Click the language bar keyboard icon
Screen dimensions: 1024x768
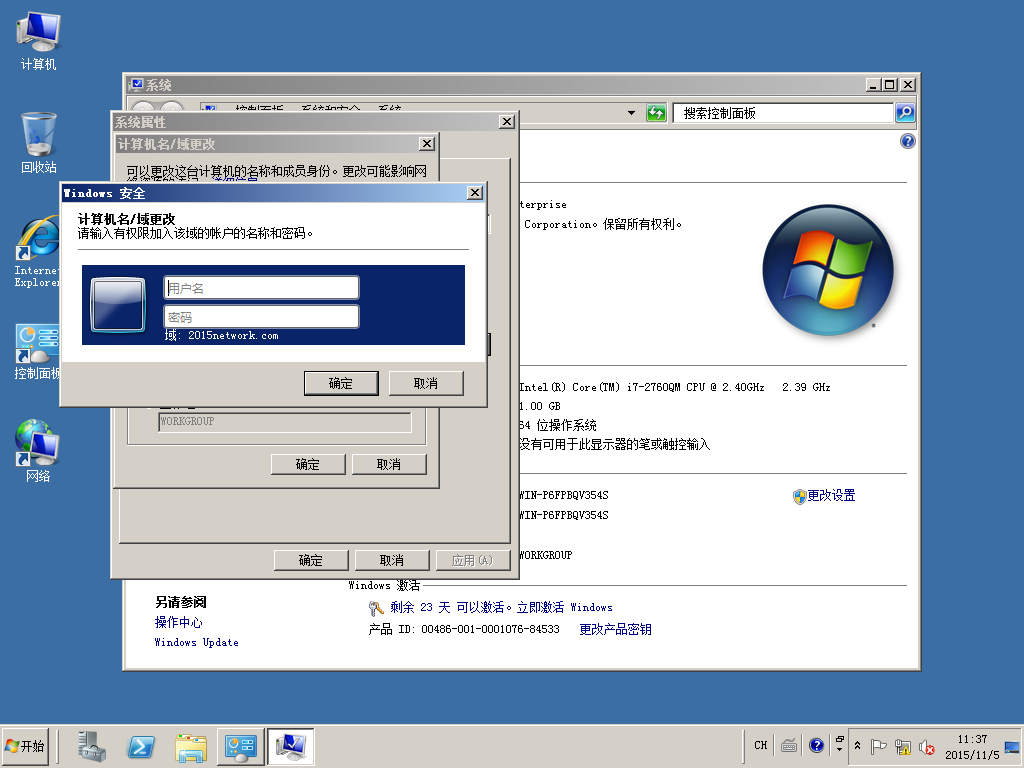tap(789, 745)
